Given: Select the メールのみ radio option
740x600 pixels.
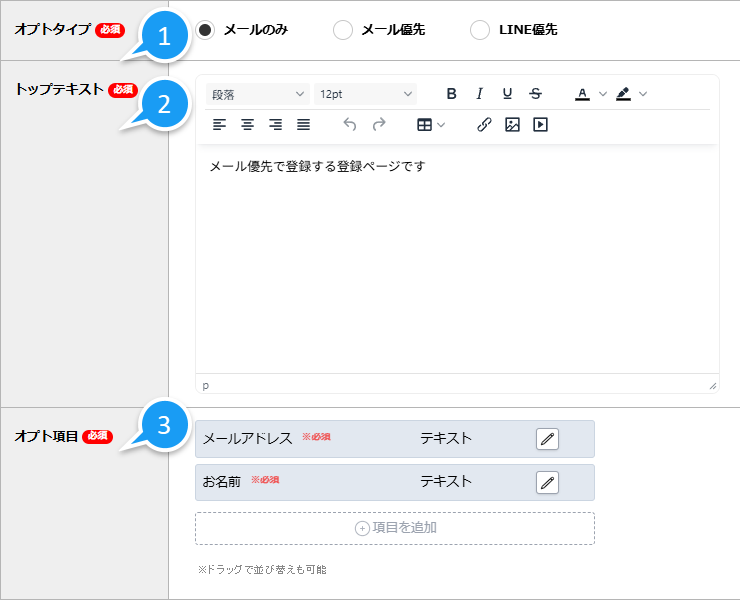Looking at the screenshot, I should coord(205,30).
